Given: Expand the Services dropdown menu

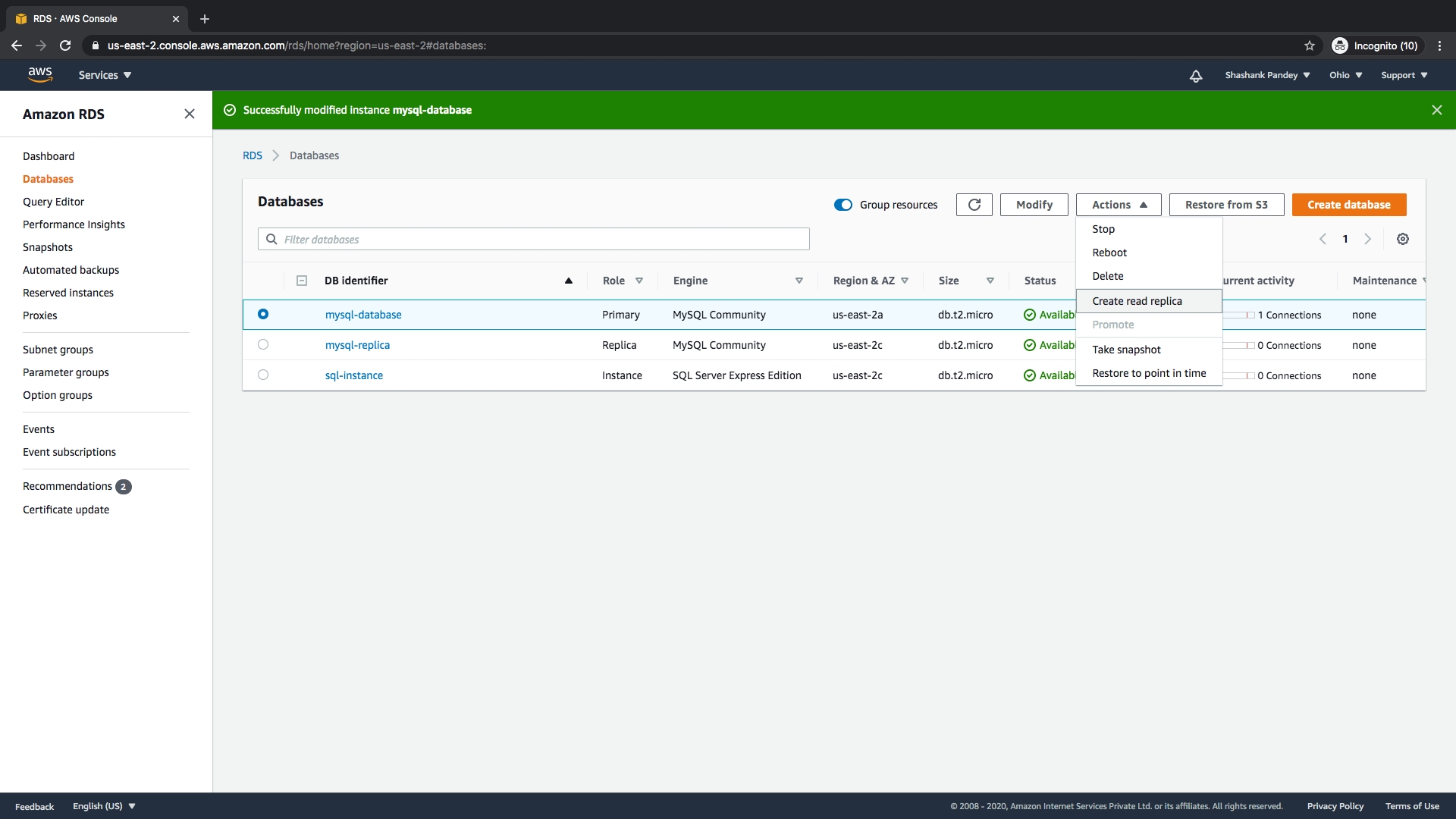Looking at the screenshot, I should click(105, 75).
